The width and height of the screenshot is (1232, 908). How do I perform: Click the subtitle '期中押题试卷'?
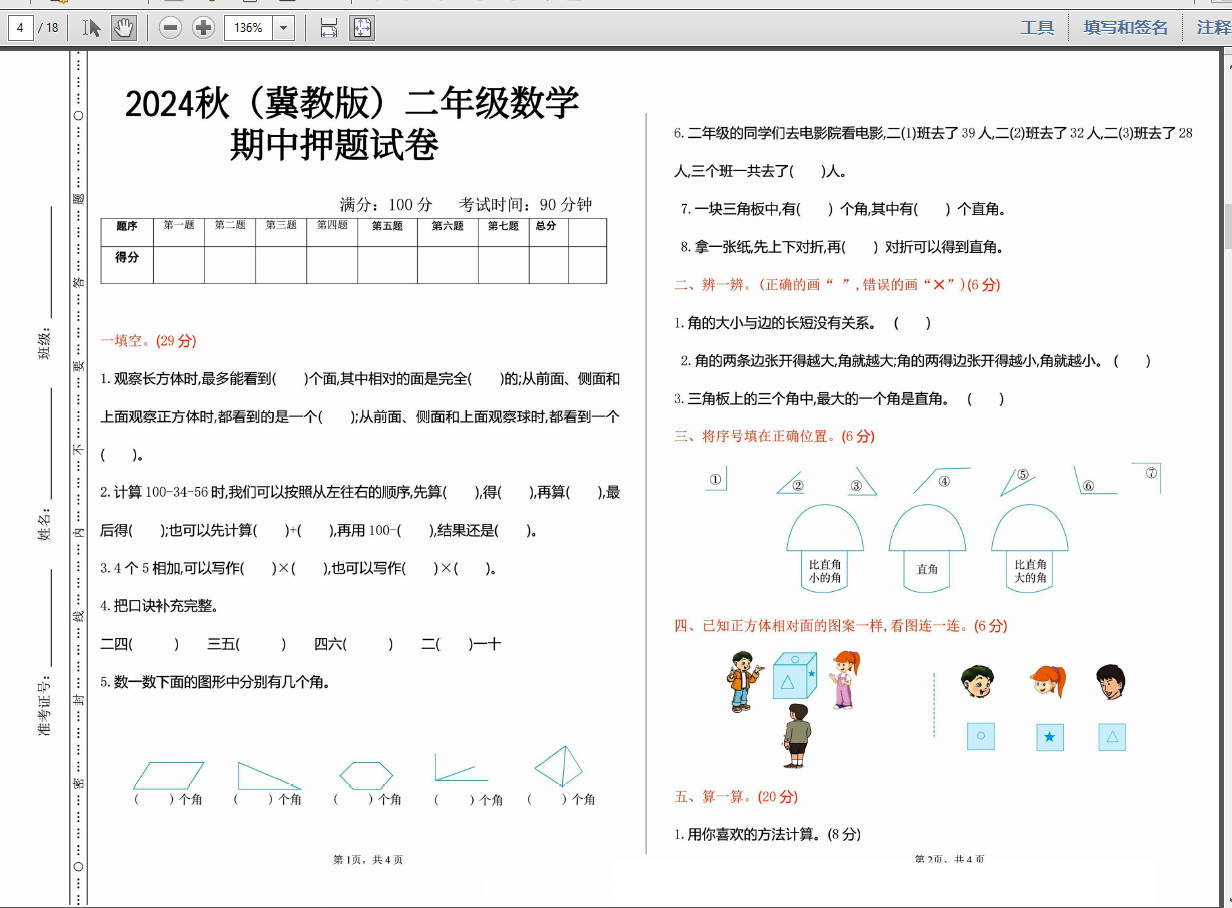click(x=334, y=146)
